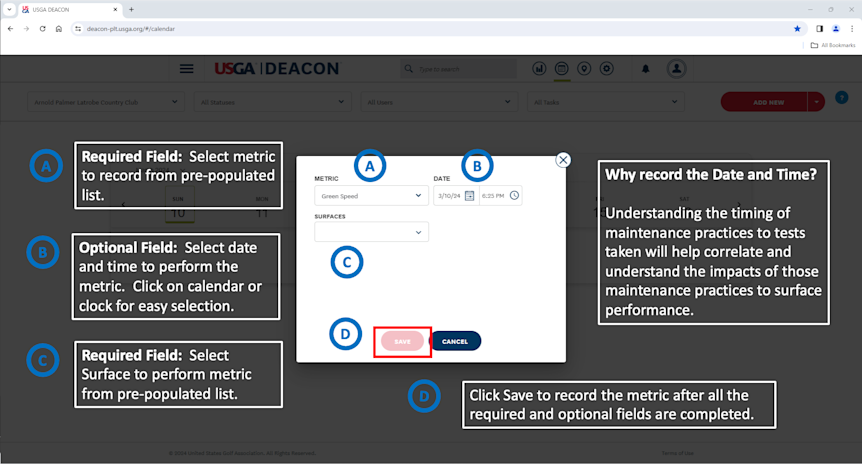Expand the Metric Green Speed dropdown
The width and height of the screenshot is (862, 464).
tap(372, 196)
